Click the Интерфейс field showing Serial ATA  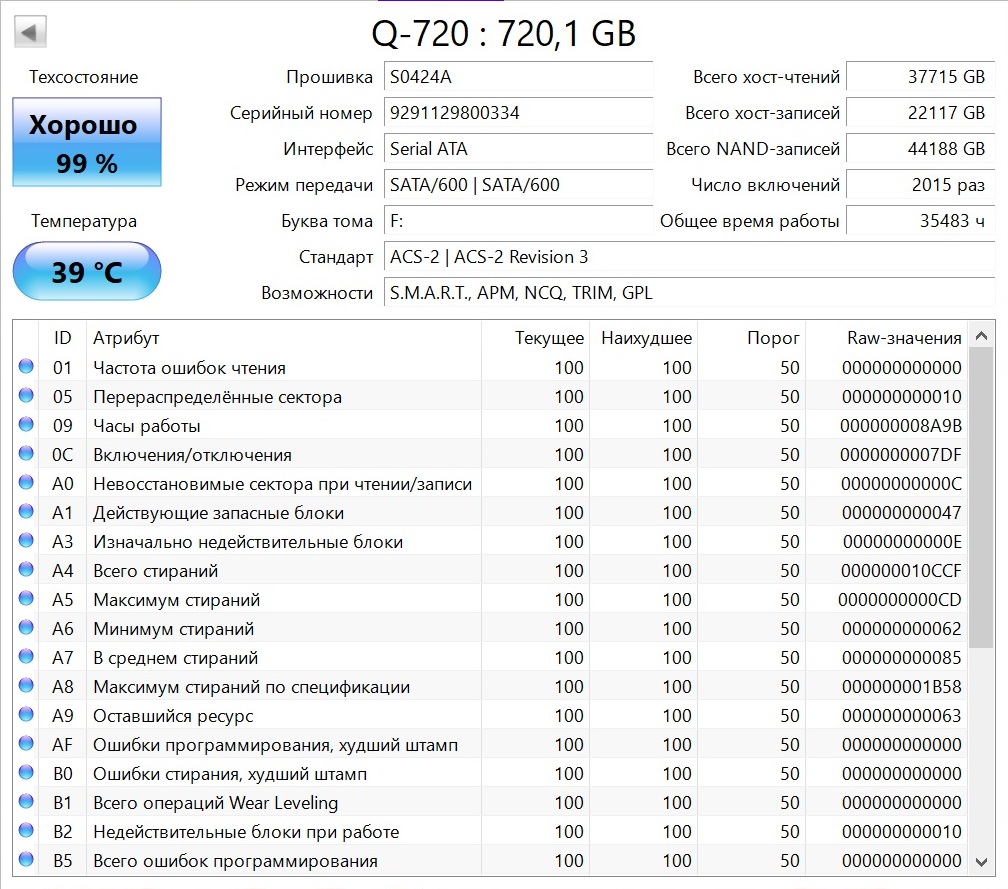pos(518,149)
